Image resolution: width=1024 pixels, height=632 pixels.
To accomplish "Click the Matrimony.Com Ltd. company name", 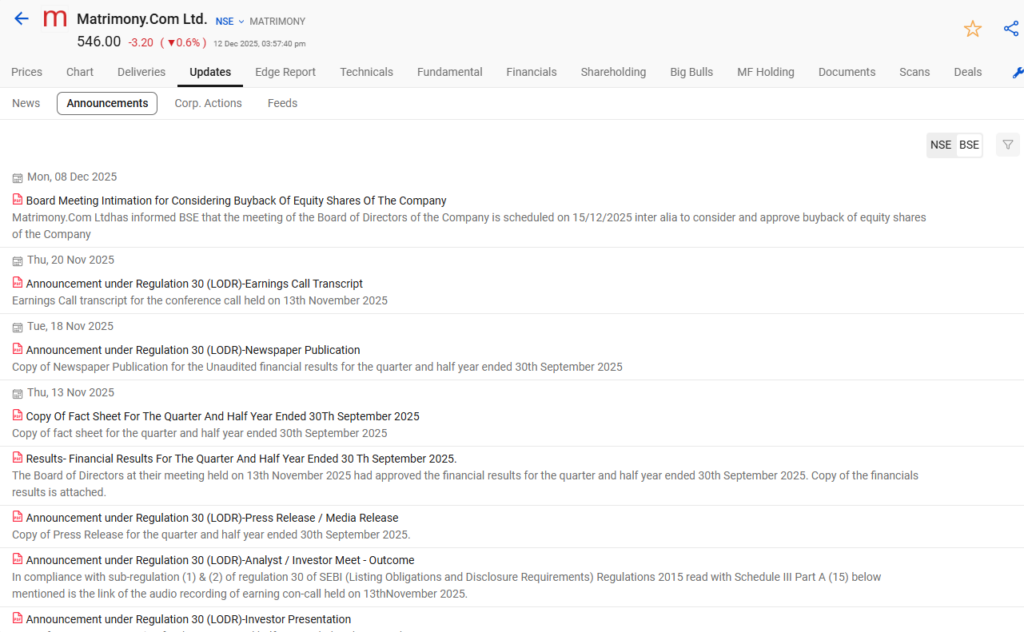I will tap(142, 19).
